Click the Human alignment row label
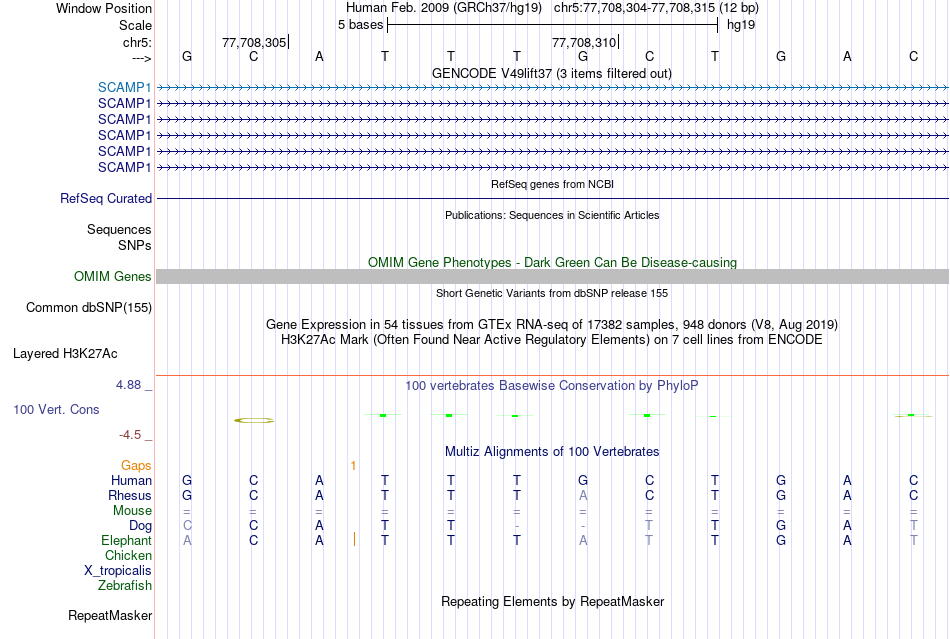The image size is (950, 639). click(x=131, y=480)
